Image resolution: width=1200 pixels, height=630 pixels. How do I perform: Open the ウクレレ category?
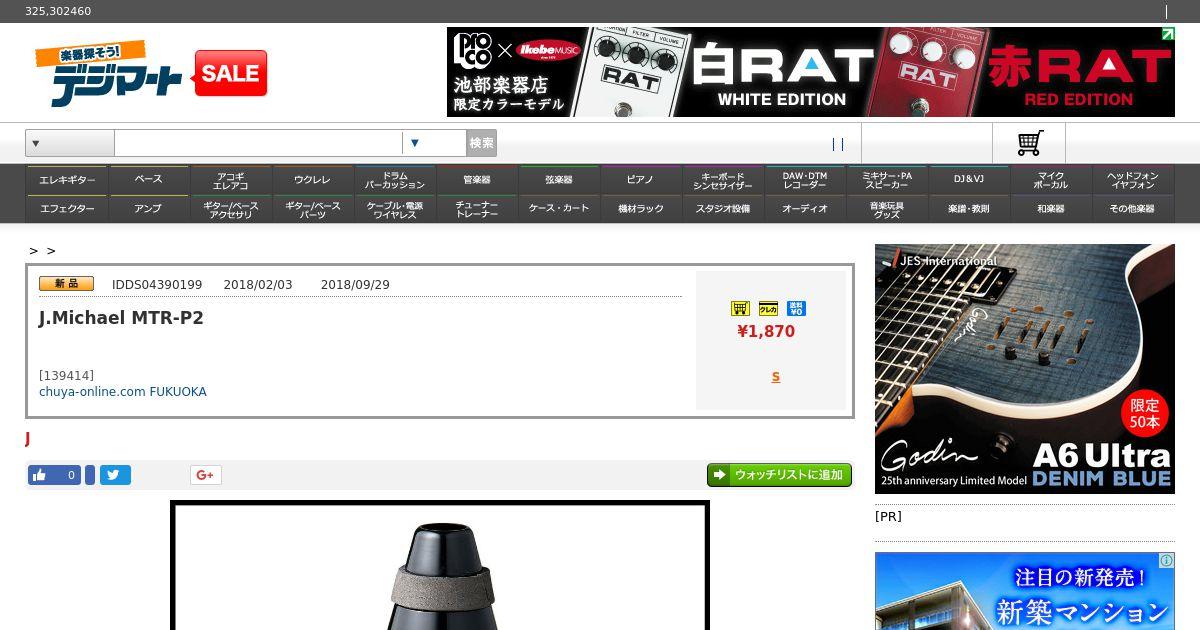[x=312, y=180]
